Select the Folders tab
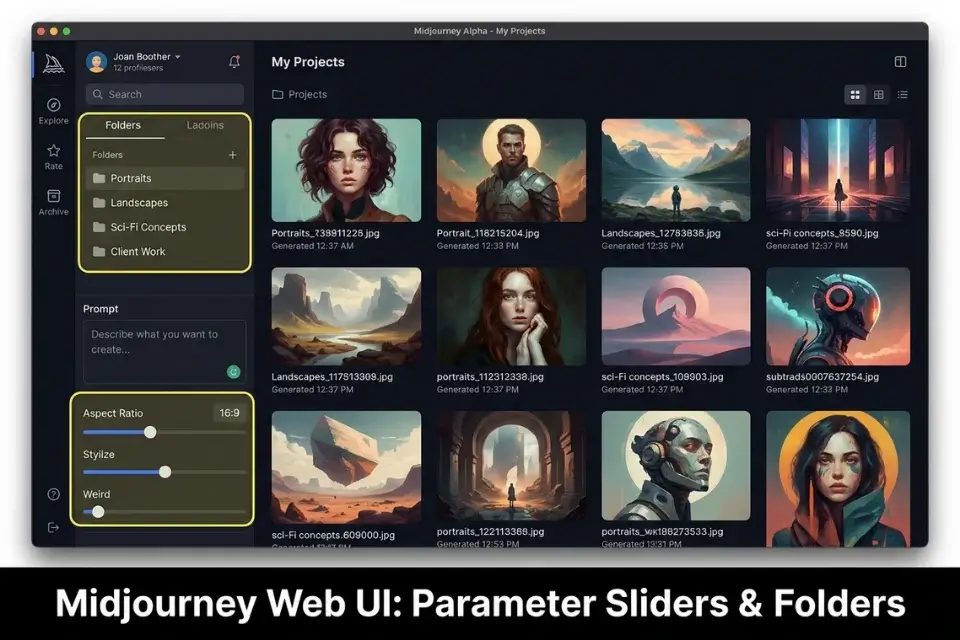This screenshot has width=960, height=640. tap(123, 125)
